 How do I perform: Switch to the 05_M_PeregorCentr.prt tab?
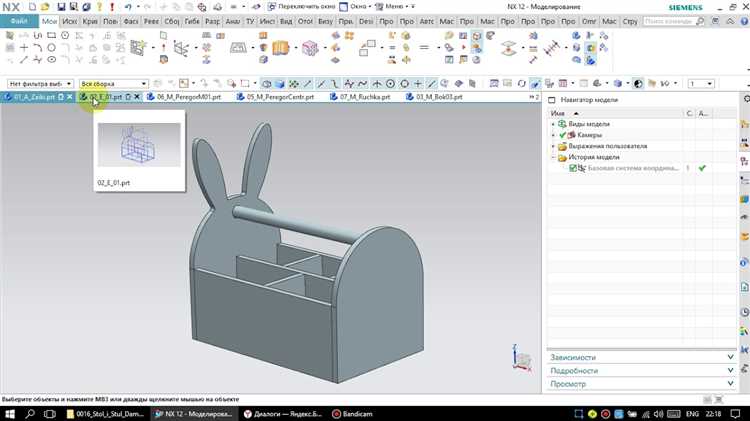[x=275, y=97]
